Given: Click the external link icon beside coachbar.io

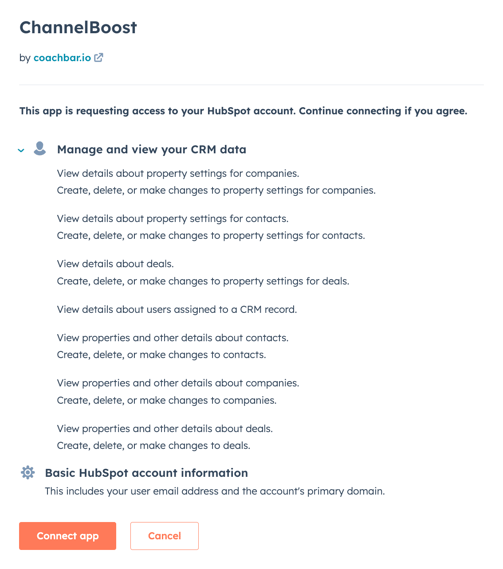Looking at the screenshot, I should [x=99, y=57].
